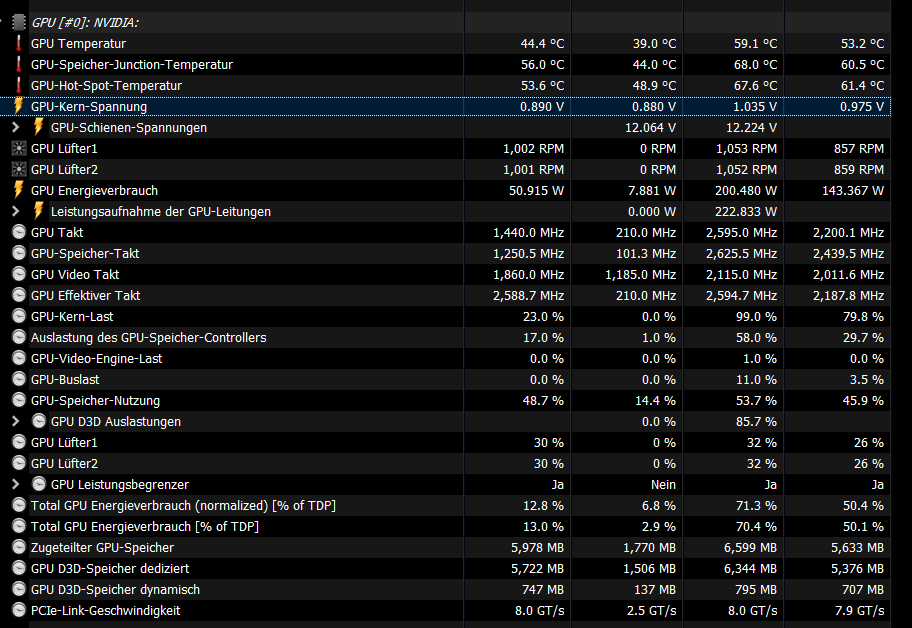This screenshot has width=912, height=628.
Task: Click fan icon of GPU Lüfter2 RPM row
Action: click(19, 169)
